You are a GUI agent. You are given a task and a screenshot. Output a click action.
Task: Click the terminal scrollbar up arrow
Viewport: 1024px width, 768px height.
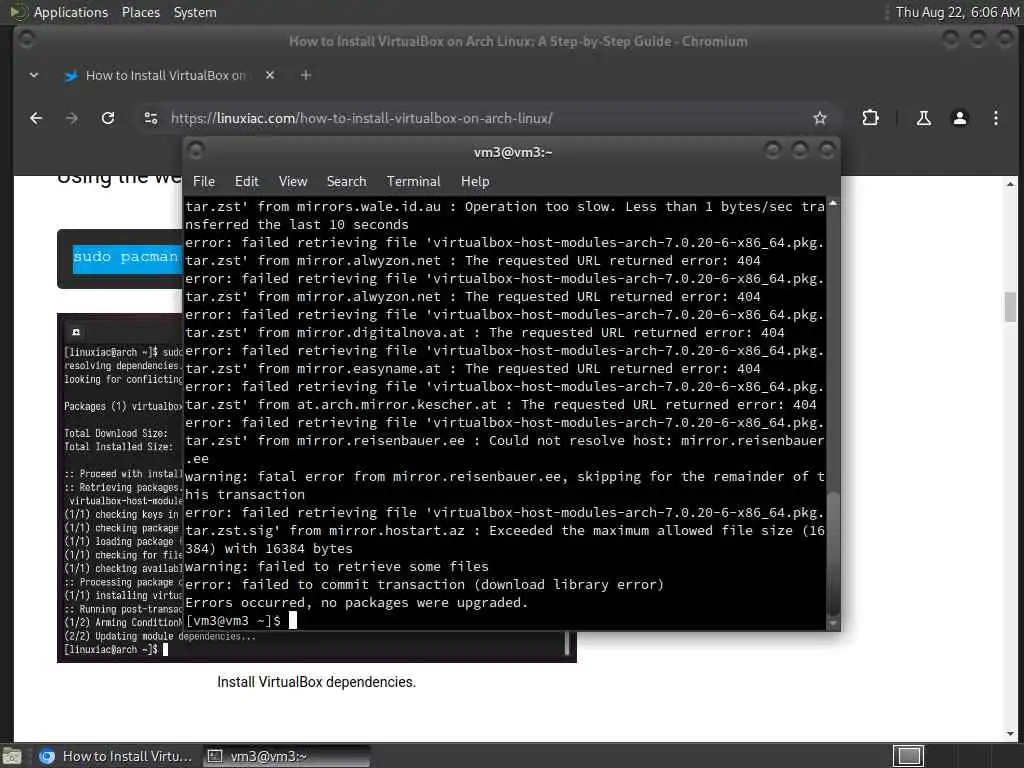click(833, 204)
